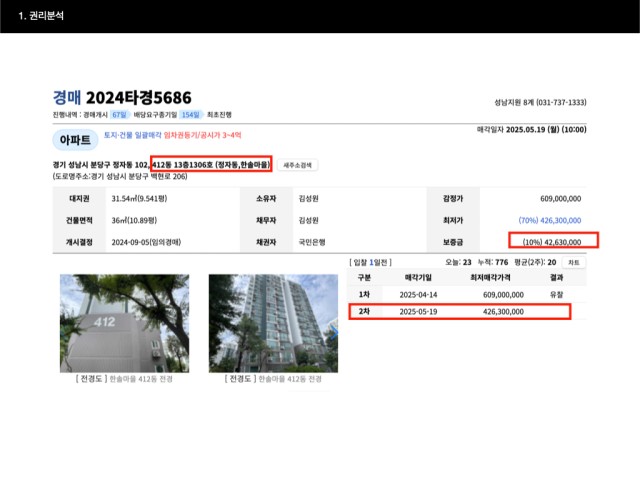This screenshot has height=480, width=640.
Task: Click the 최저가 (70%) 426,300,000 value
Action: (x=550, y=220)
